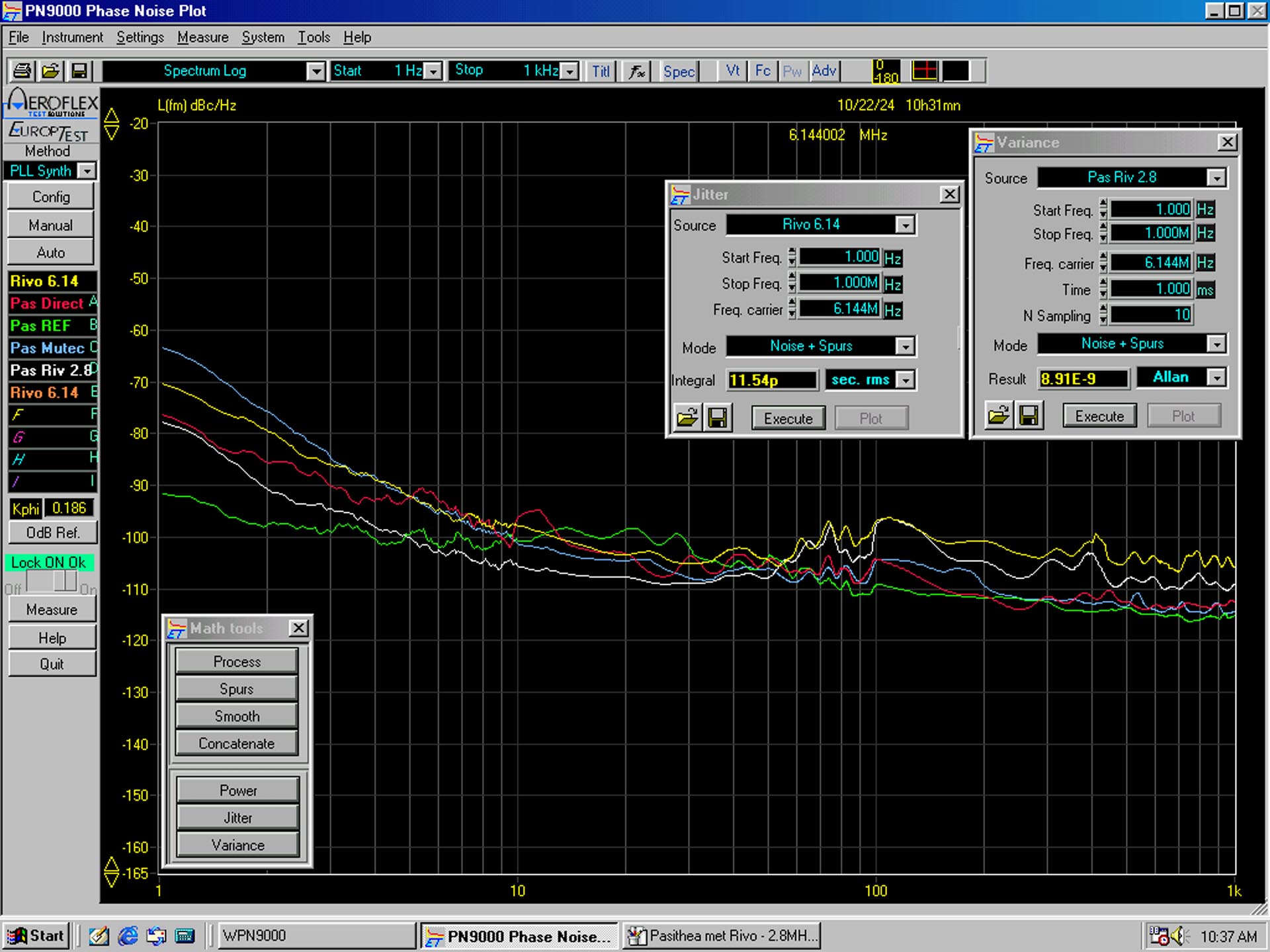The height and width of the screenshot is (952, 1270).
Task: Expand the Spectrum Log dropdown
Action: [x=316, y=71]
